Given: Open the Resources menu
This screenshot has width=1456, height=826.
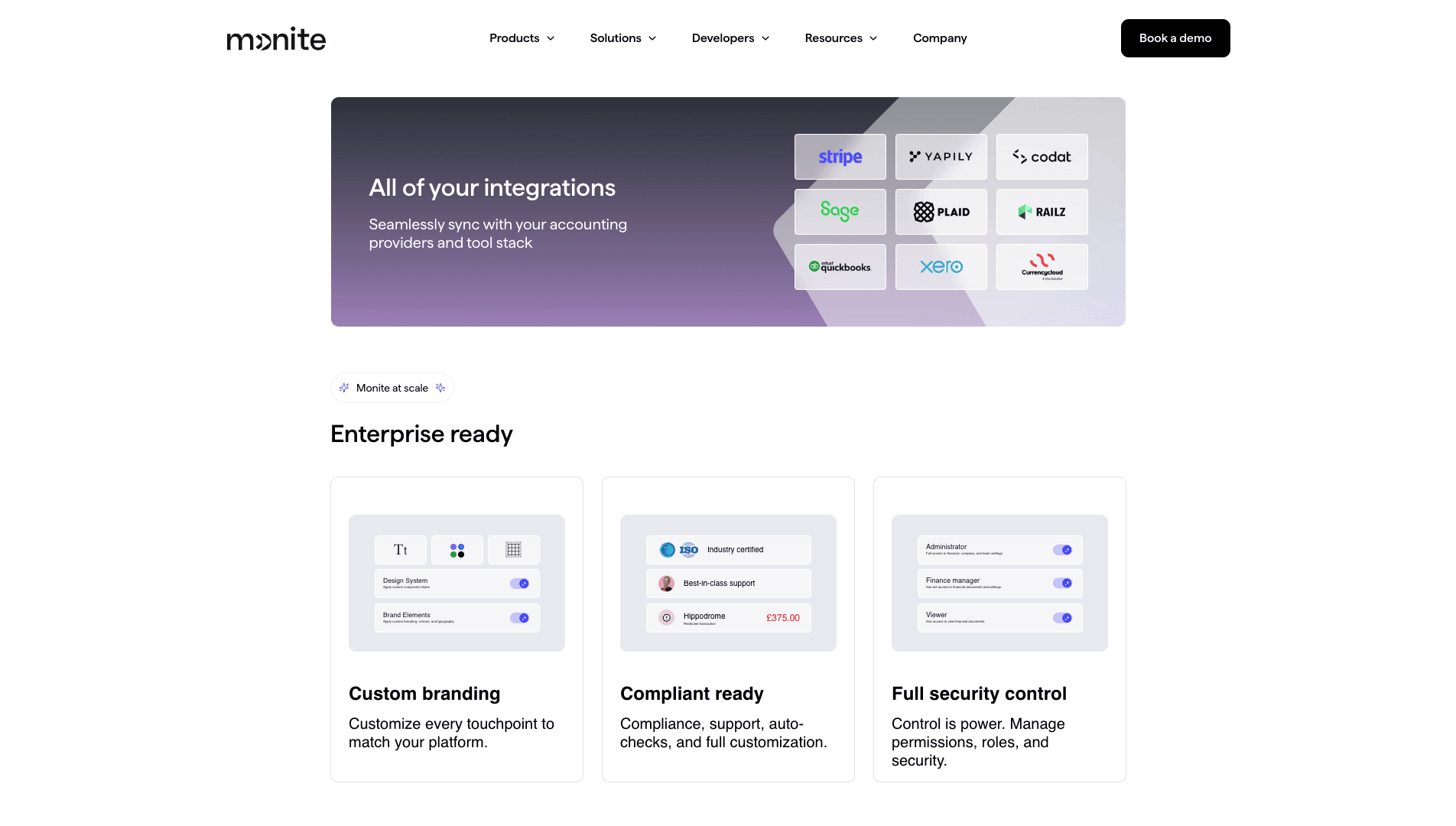Looking at the screenshot, I should point(841,38).
